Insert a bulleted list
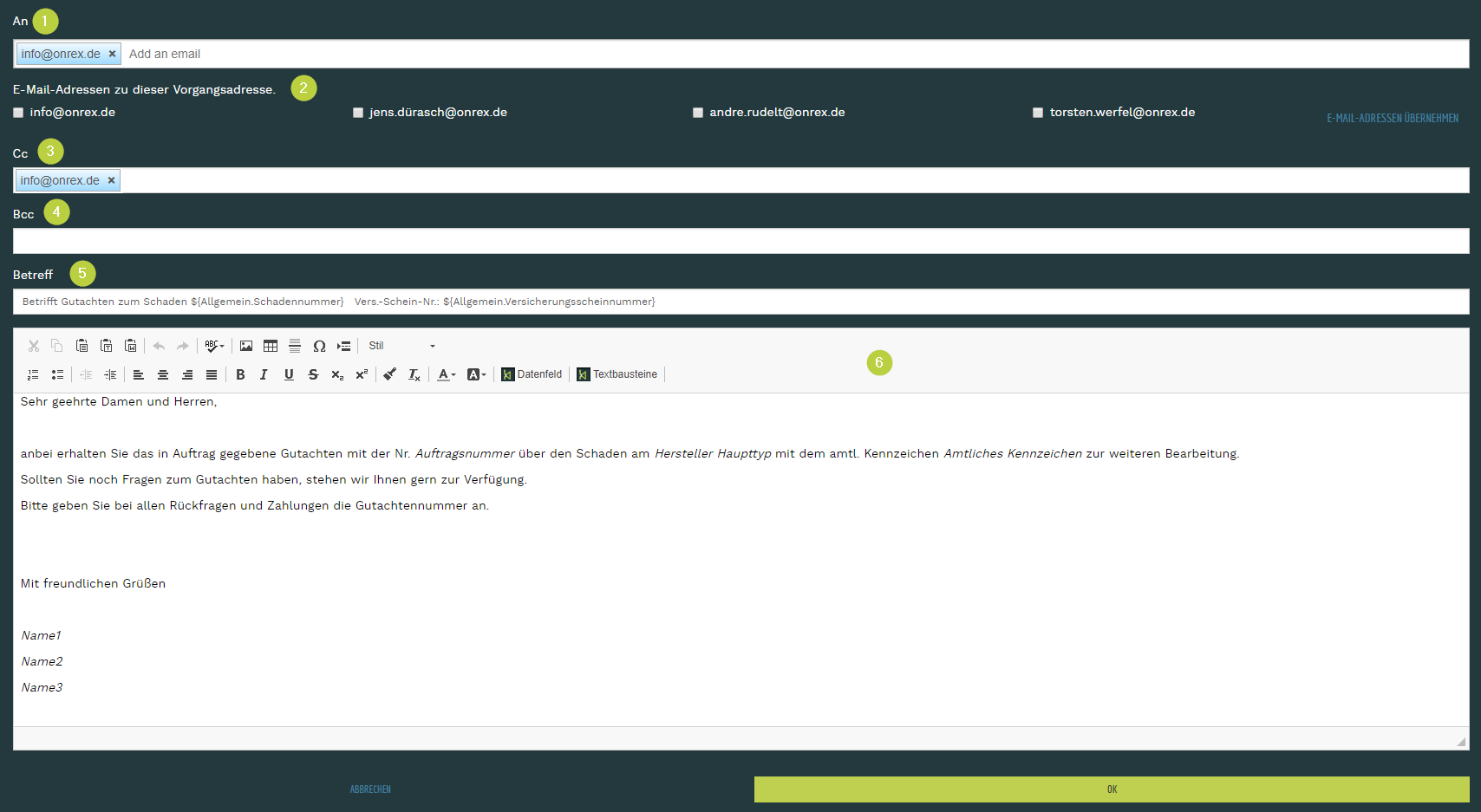The image size is (1481, 812). tap(57, 374)
